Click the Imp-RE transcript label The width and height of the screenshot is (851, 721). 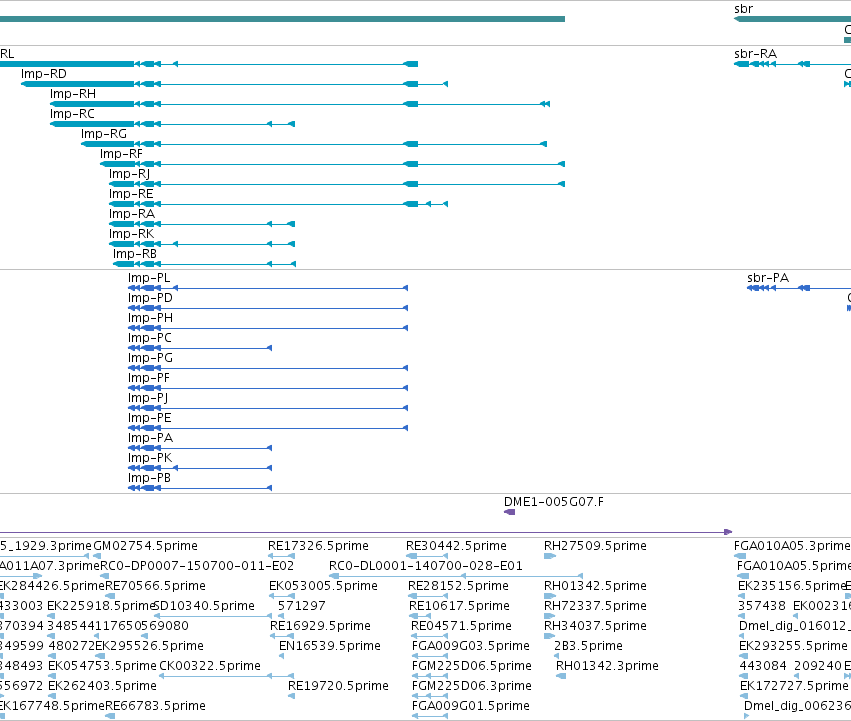point(131,194)
